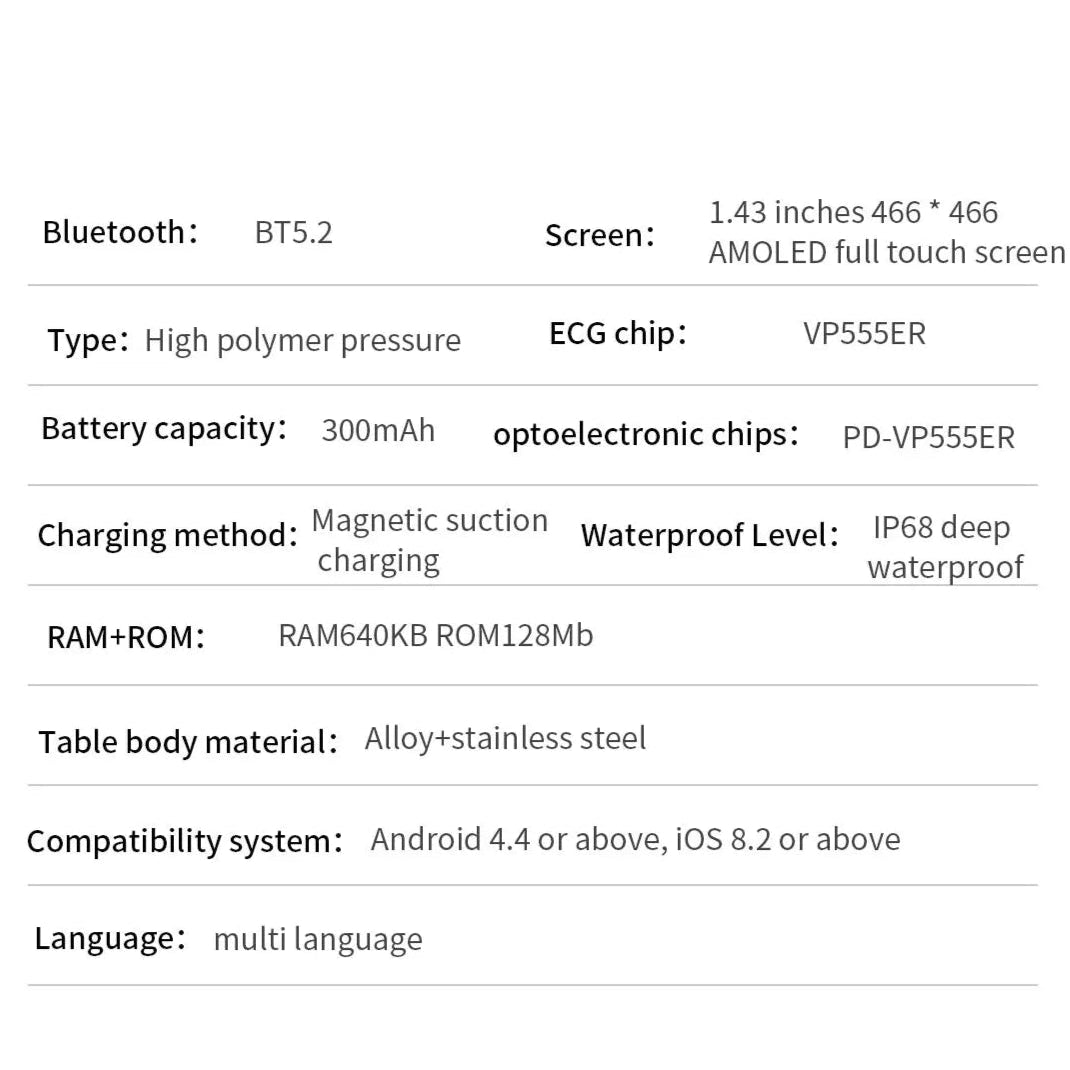
Task: Select the VP555ER chip value
Action: coord(865,334)
